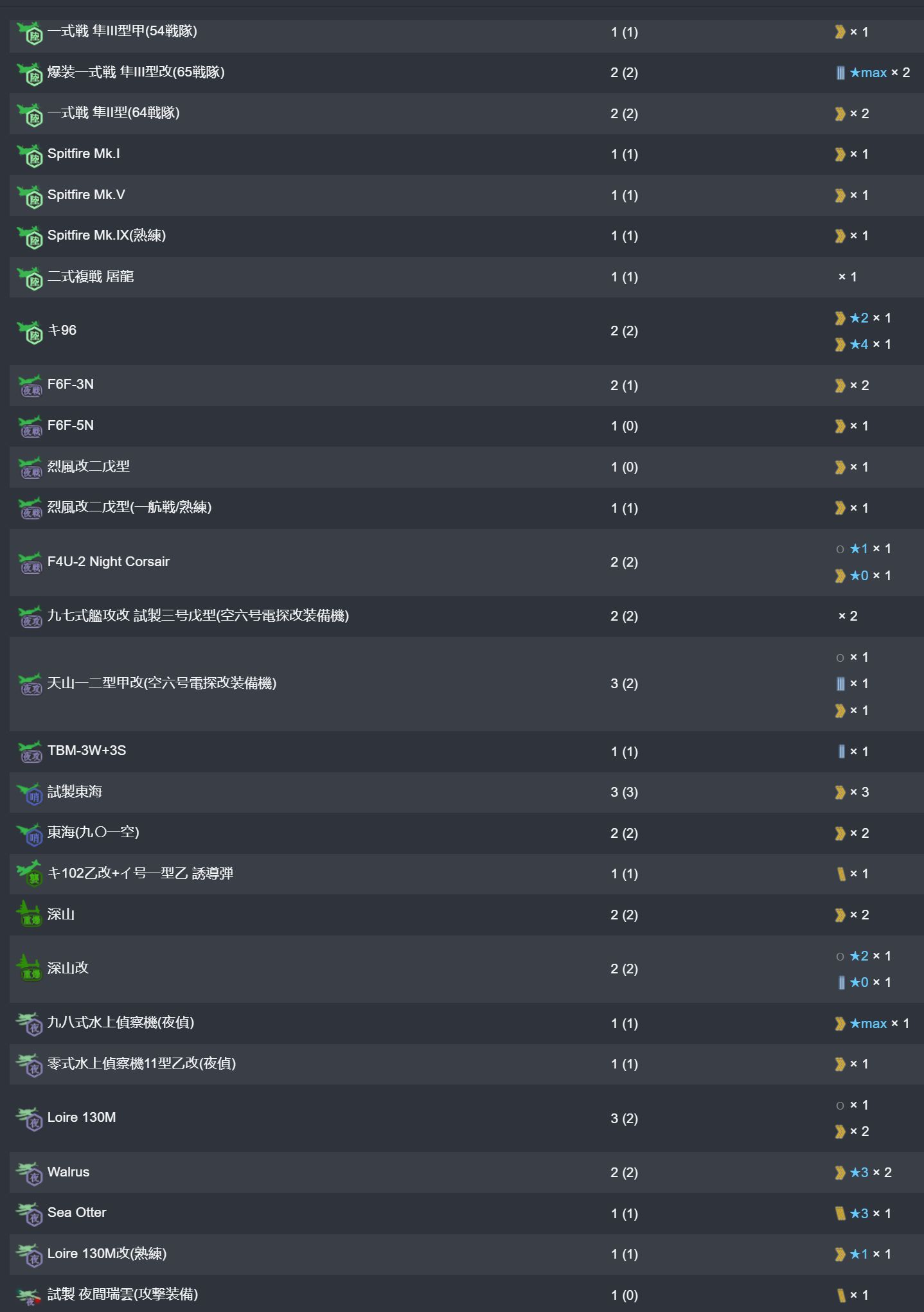Click the heavy bomber icon next to 深山改
The width and height of the screenshot is (924, 1312).
[x=30, y=968]
